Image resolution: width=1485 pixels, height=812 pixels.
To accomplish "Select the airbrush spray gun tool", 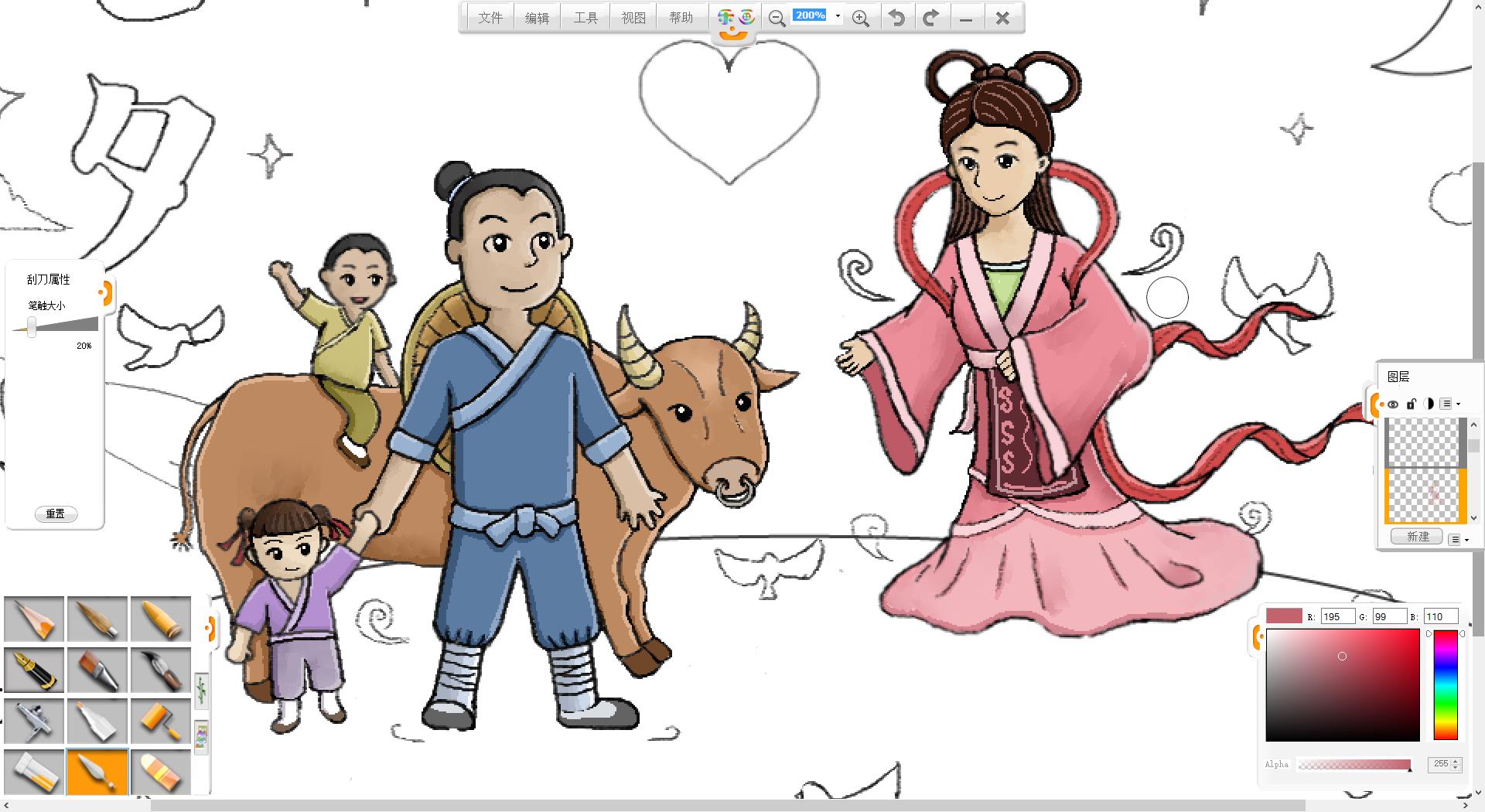I will [35, 721].
